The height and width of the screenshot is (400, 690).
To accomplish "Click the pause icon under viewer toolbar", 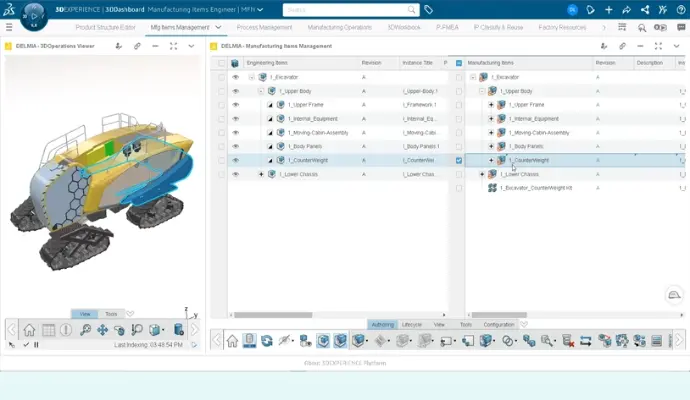I will [x=36, y=345].
